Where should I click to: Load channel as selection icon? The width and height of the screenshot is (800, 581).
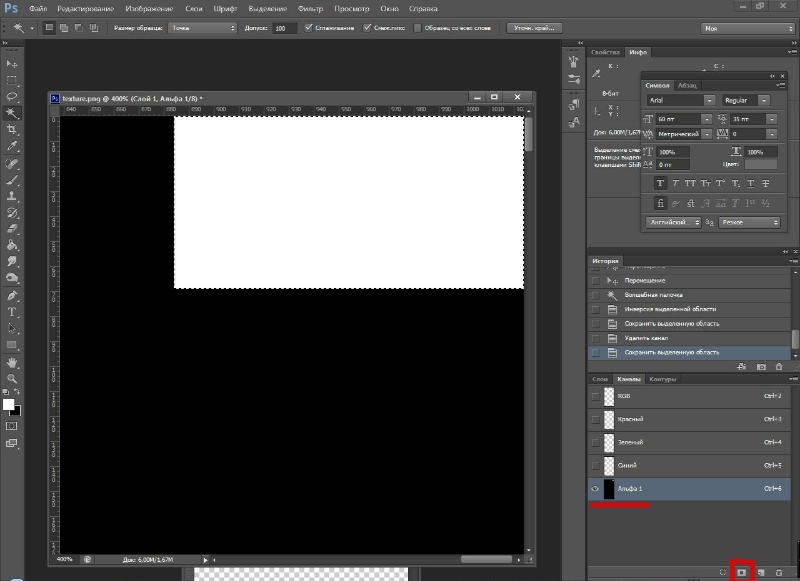click(723, 570)
